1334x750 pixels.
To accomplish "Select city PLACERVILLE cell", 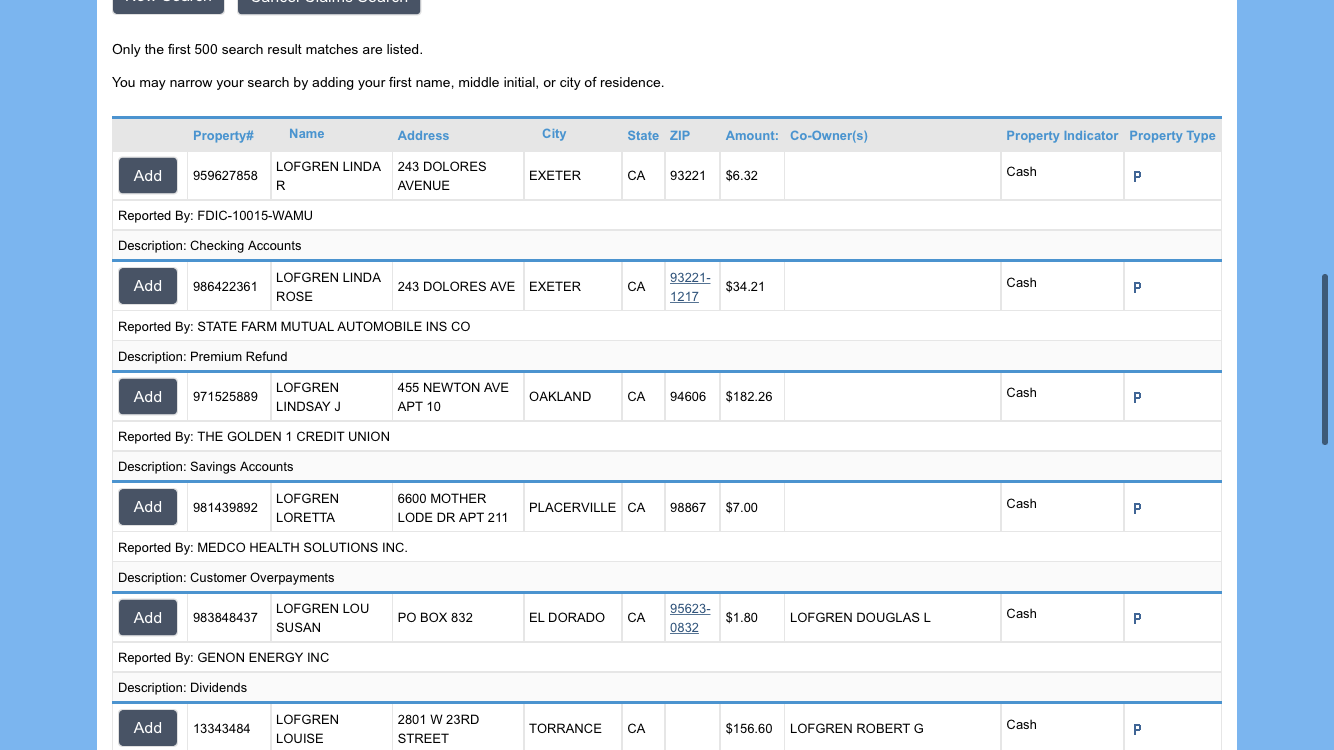I will point(572,508).
